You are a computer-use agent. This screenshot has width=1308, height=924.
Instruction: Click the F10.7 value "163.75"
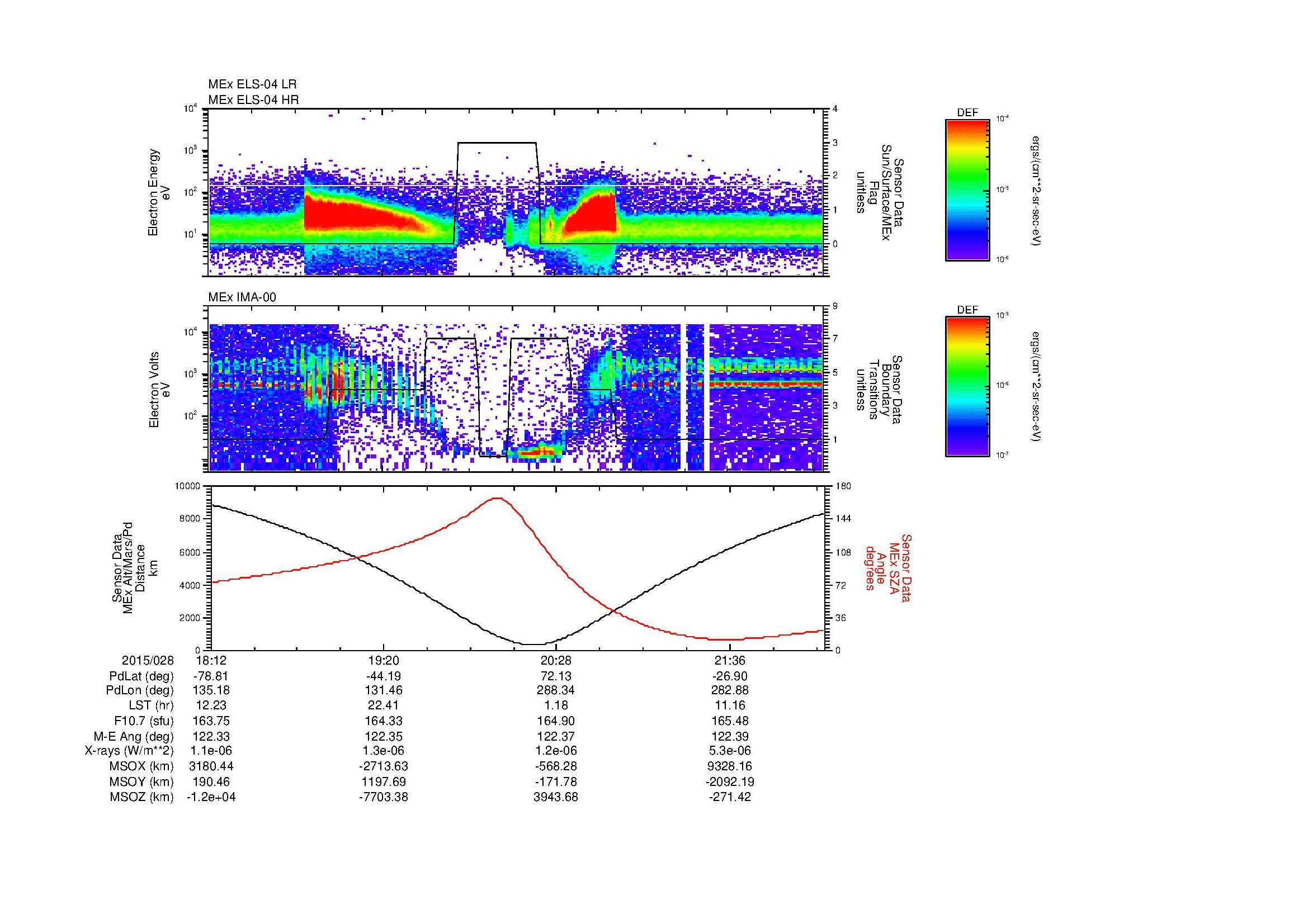211,721
